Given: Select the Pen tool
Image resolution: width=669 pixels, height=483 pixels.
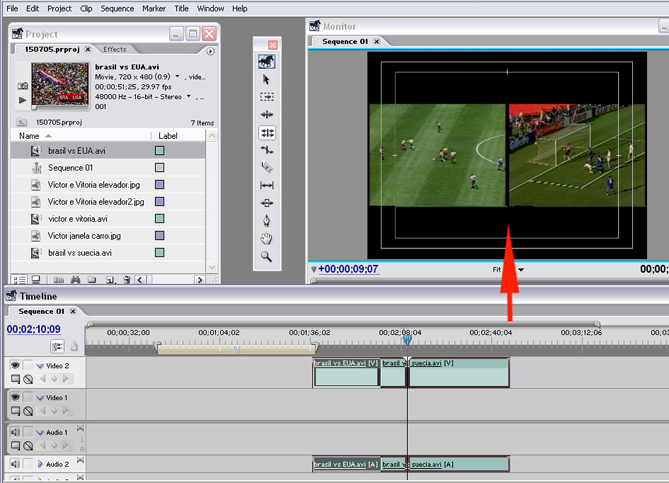Looking at the screenshot, I should [267, 220].
